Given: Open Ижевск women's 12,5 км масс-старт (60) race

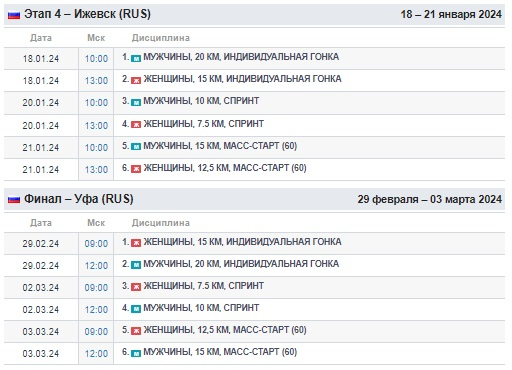Looking at the screenshot, I should (x=225, y=168).
